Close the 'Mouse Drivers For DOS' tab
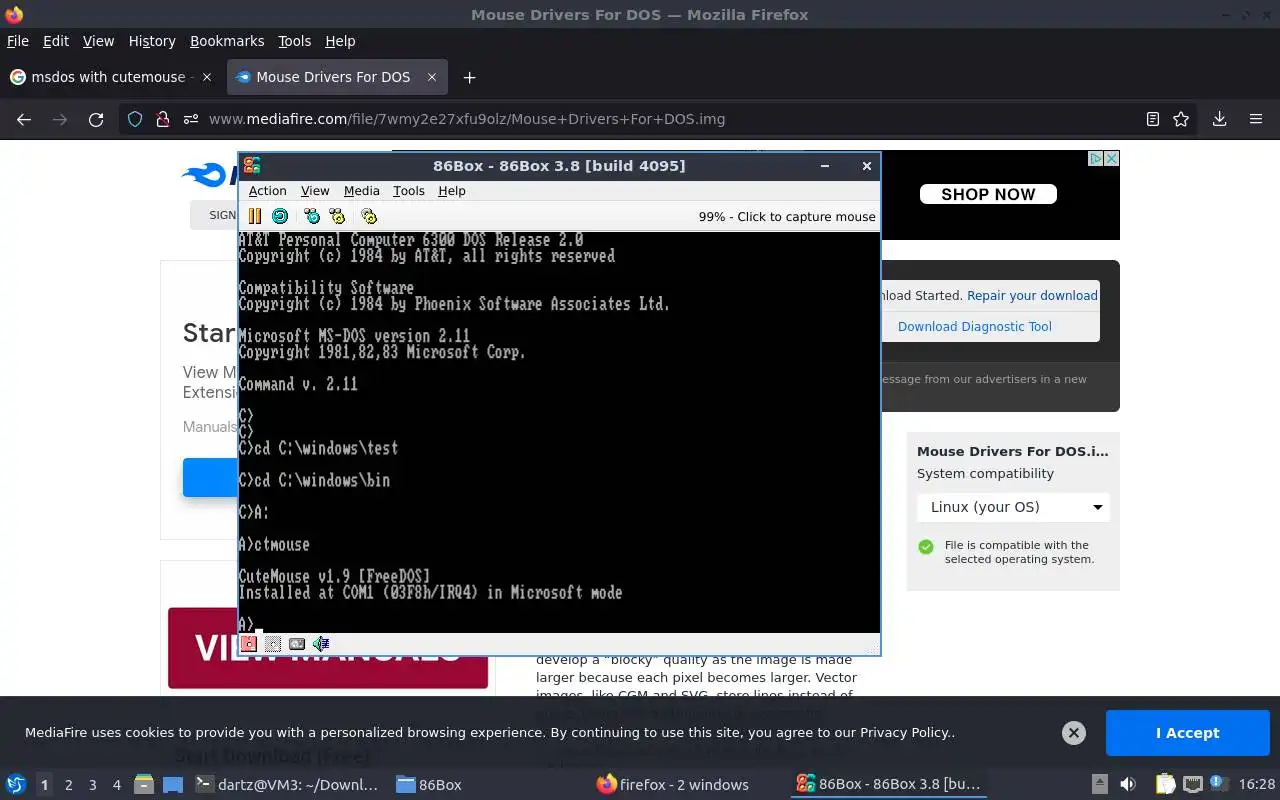This screenshot has height=800, width=1280. [432, 77]
